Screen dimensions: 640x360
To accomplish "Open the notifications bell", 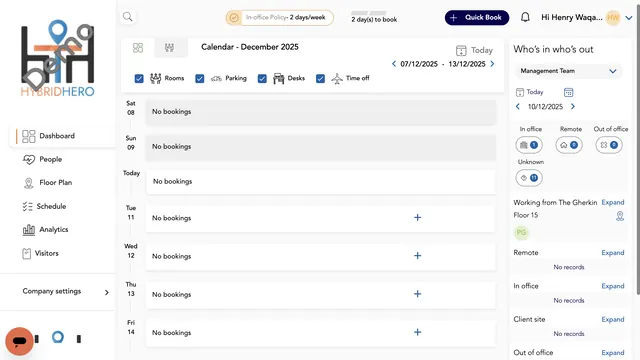I will point(525,17).
